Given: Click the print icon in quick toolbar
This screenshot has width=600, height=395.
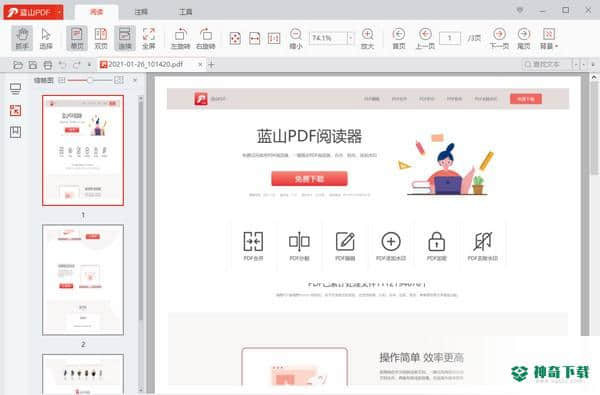Looking at the screenshot, I should click(x=47, y=65).
